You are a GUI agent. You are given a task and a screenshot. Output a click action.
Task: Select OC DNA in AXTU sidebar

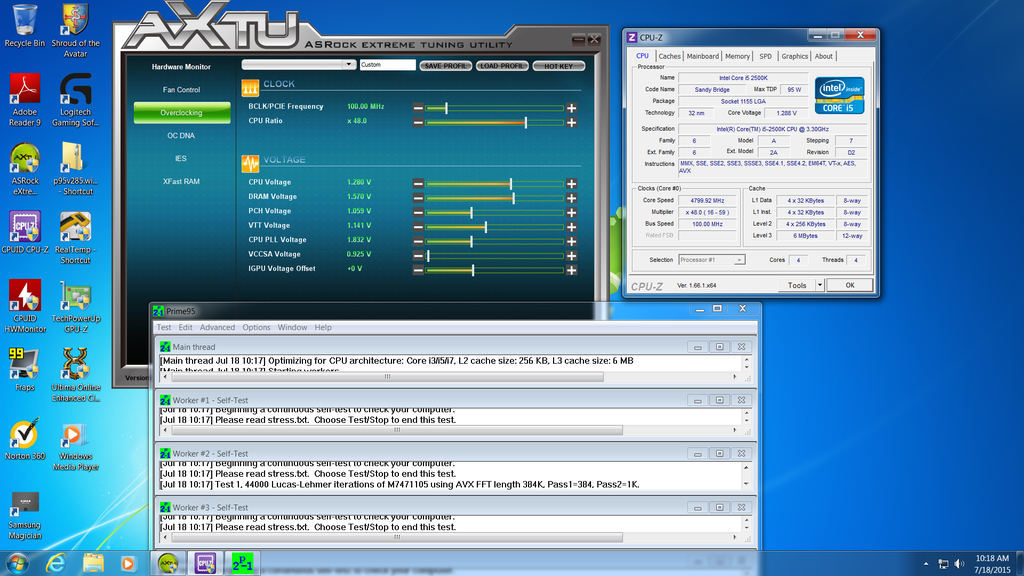point(182,135)
